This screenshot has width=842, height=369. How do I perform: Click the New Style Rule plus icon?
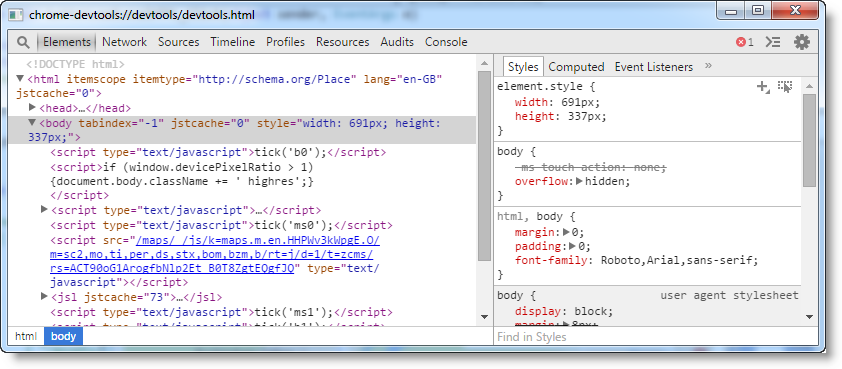pyautogui.click(x=763, y=87)
